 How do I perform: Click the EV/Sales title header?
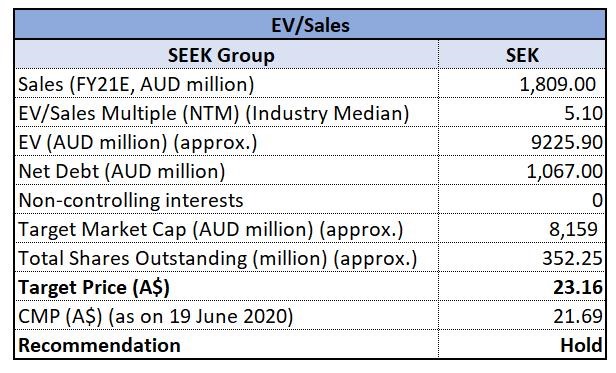(x=310, y=25)
